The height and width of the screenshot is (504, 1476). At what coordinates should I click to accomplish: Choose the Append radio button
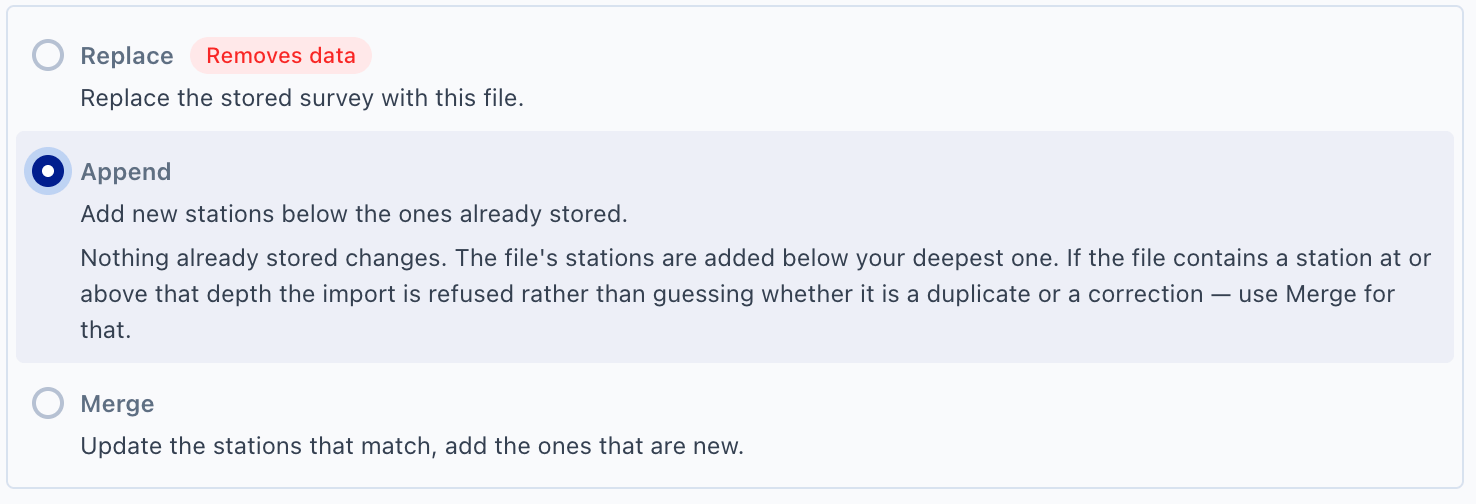48,171
